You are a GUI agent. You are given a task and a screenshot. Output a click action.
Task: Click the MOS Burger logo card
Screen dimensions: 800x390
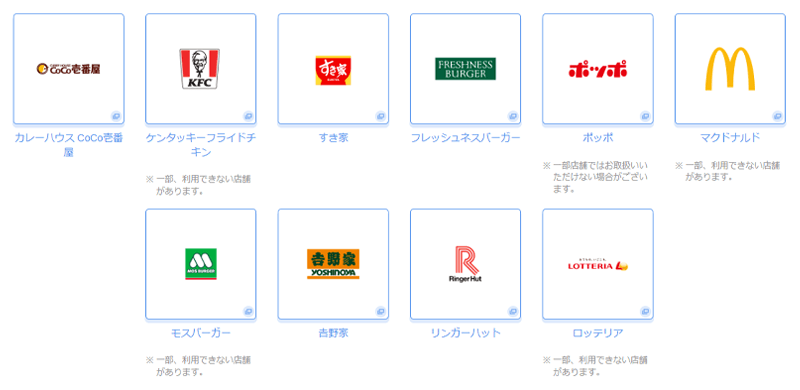tap(201, 264)
